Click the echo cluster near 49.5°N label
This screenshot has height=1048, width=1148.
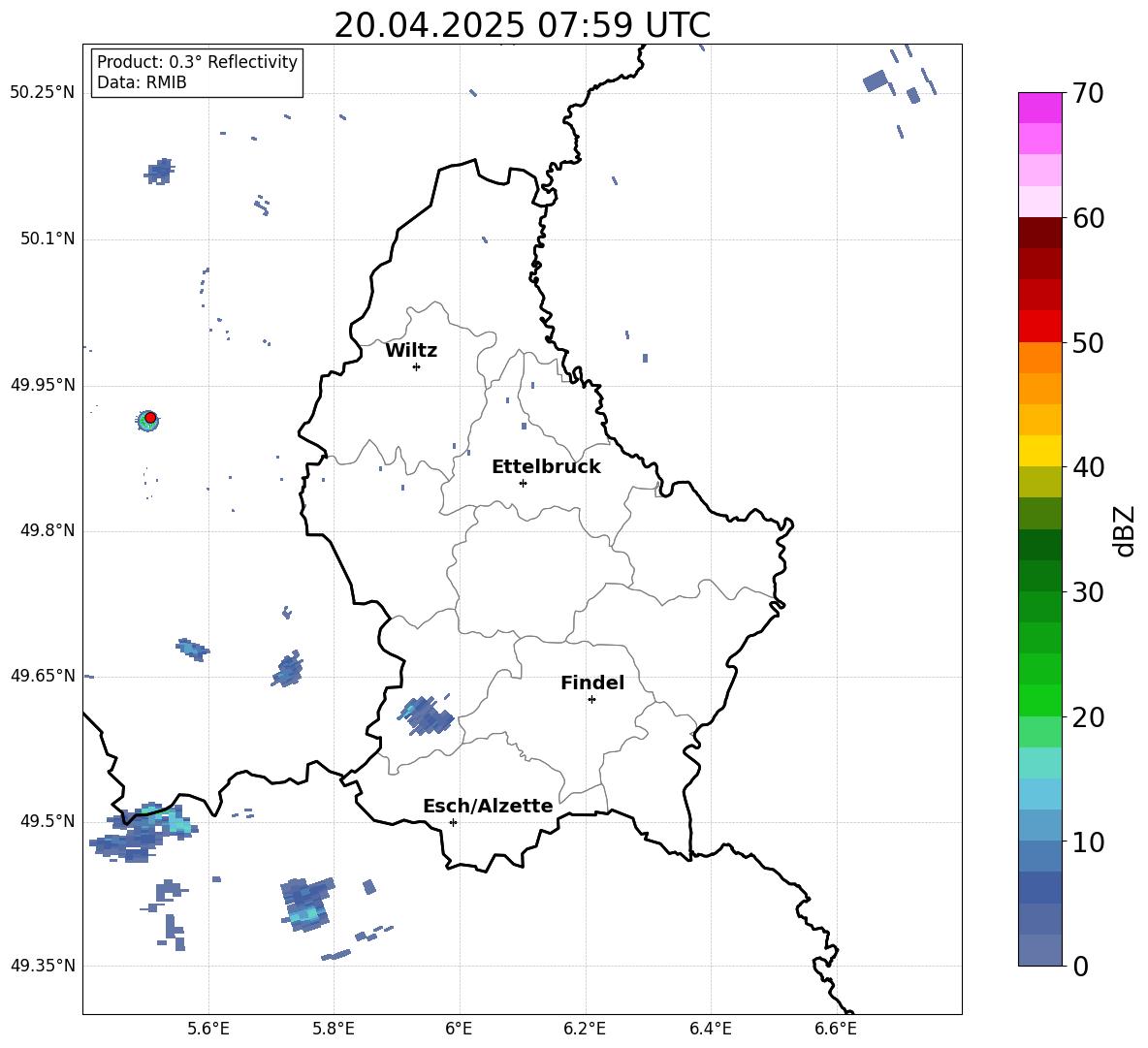143,832
